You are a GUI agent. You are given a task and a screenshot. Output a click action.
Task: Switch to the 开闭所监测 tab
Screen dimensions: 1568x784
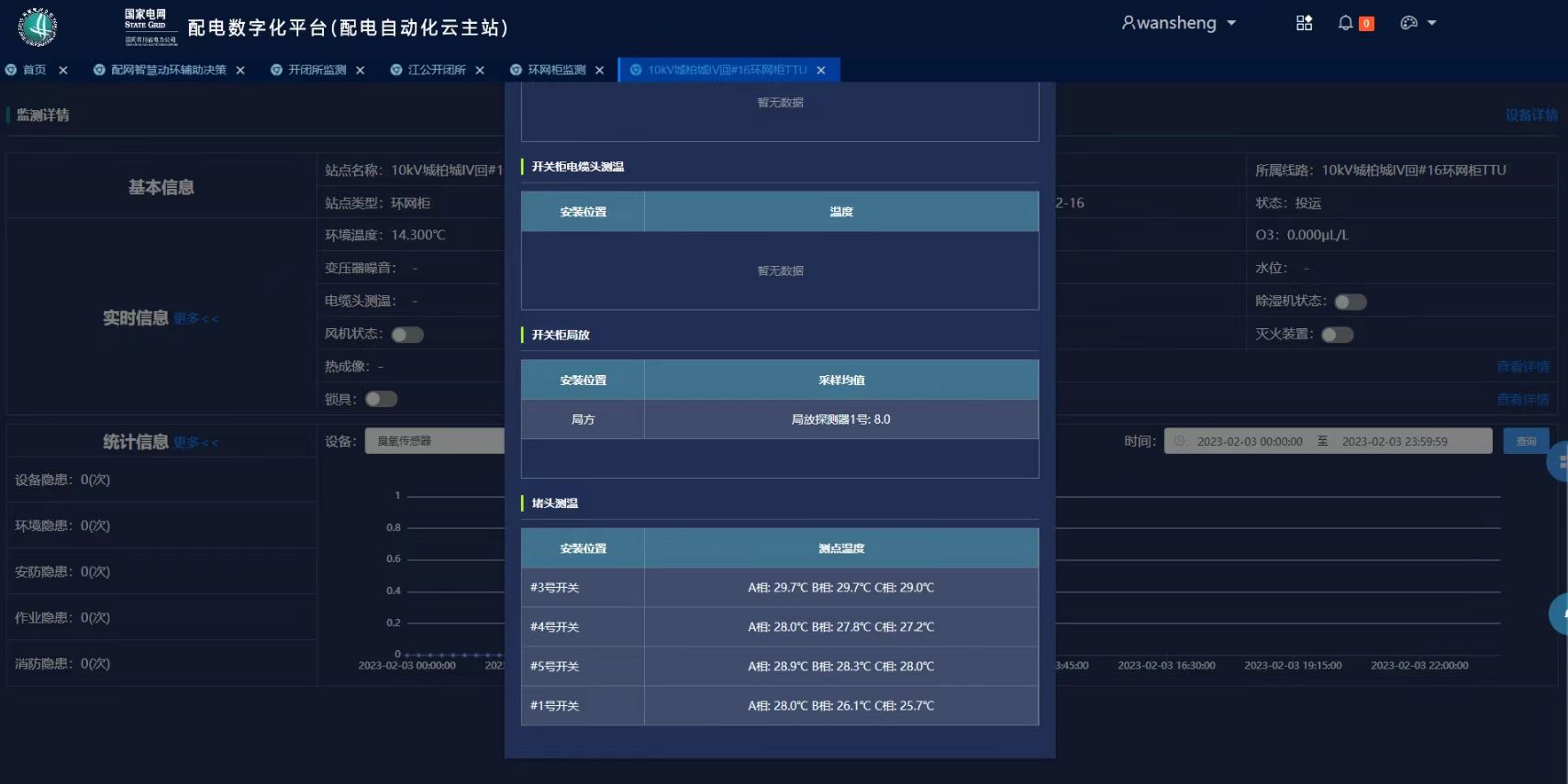tap(317, 71)
